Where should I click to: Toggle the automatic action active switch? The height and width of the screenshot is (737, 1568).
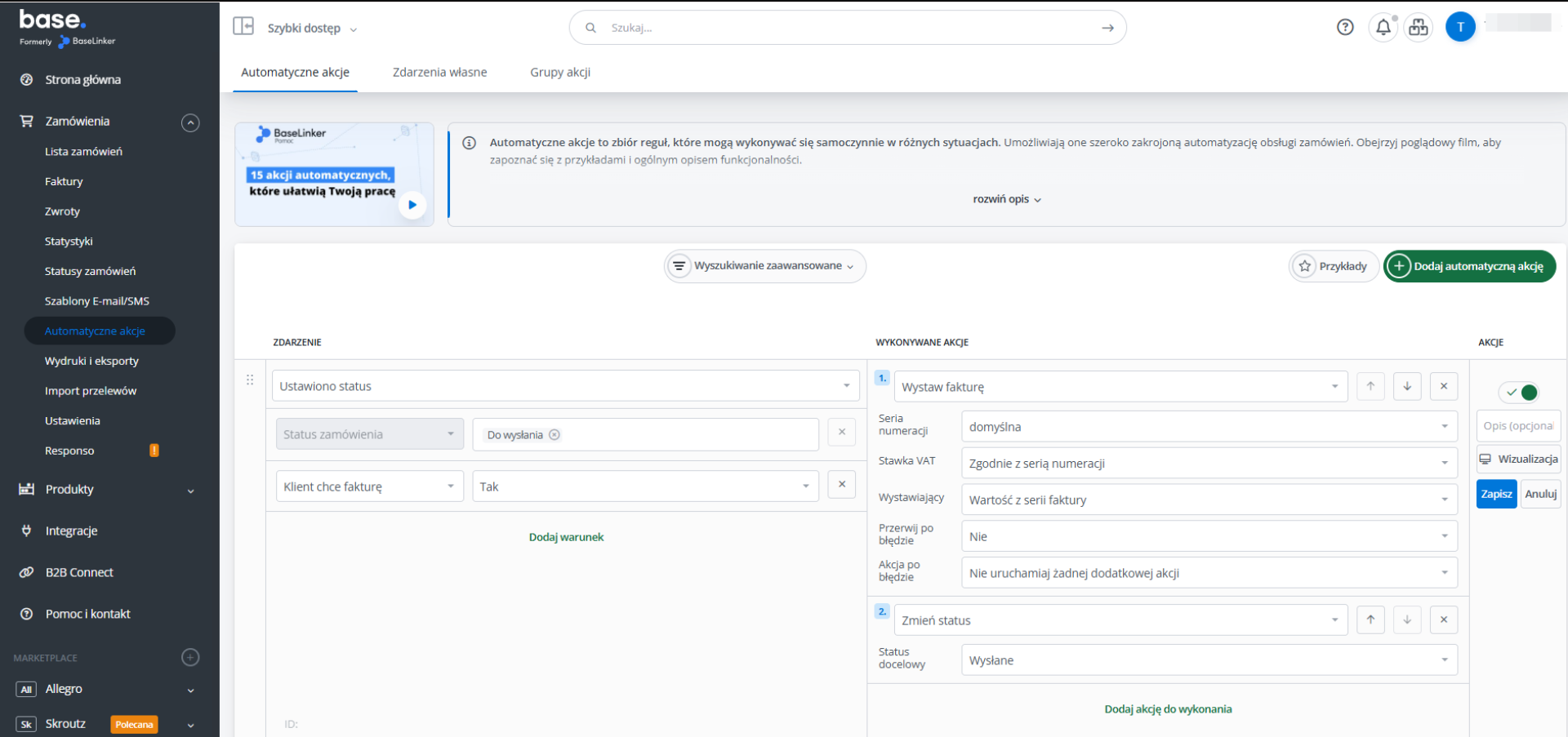point(1520,393)
